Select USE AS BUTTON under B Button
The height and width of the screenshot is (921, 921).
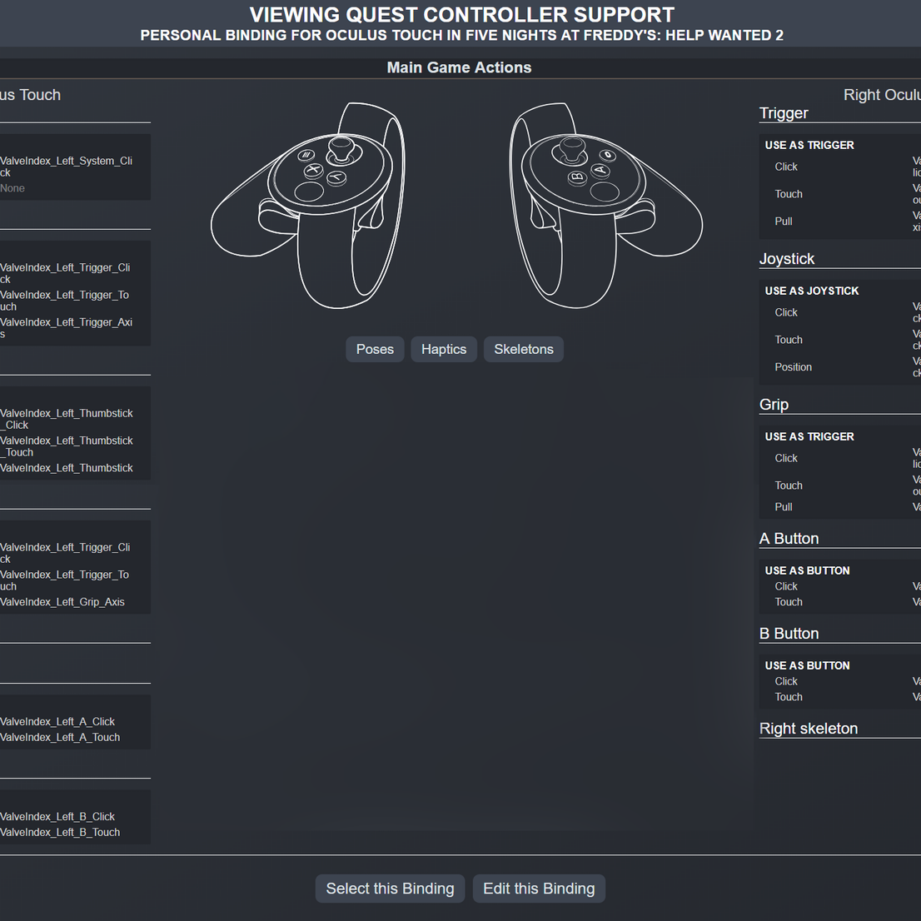[x=807, y=665]
